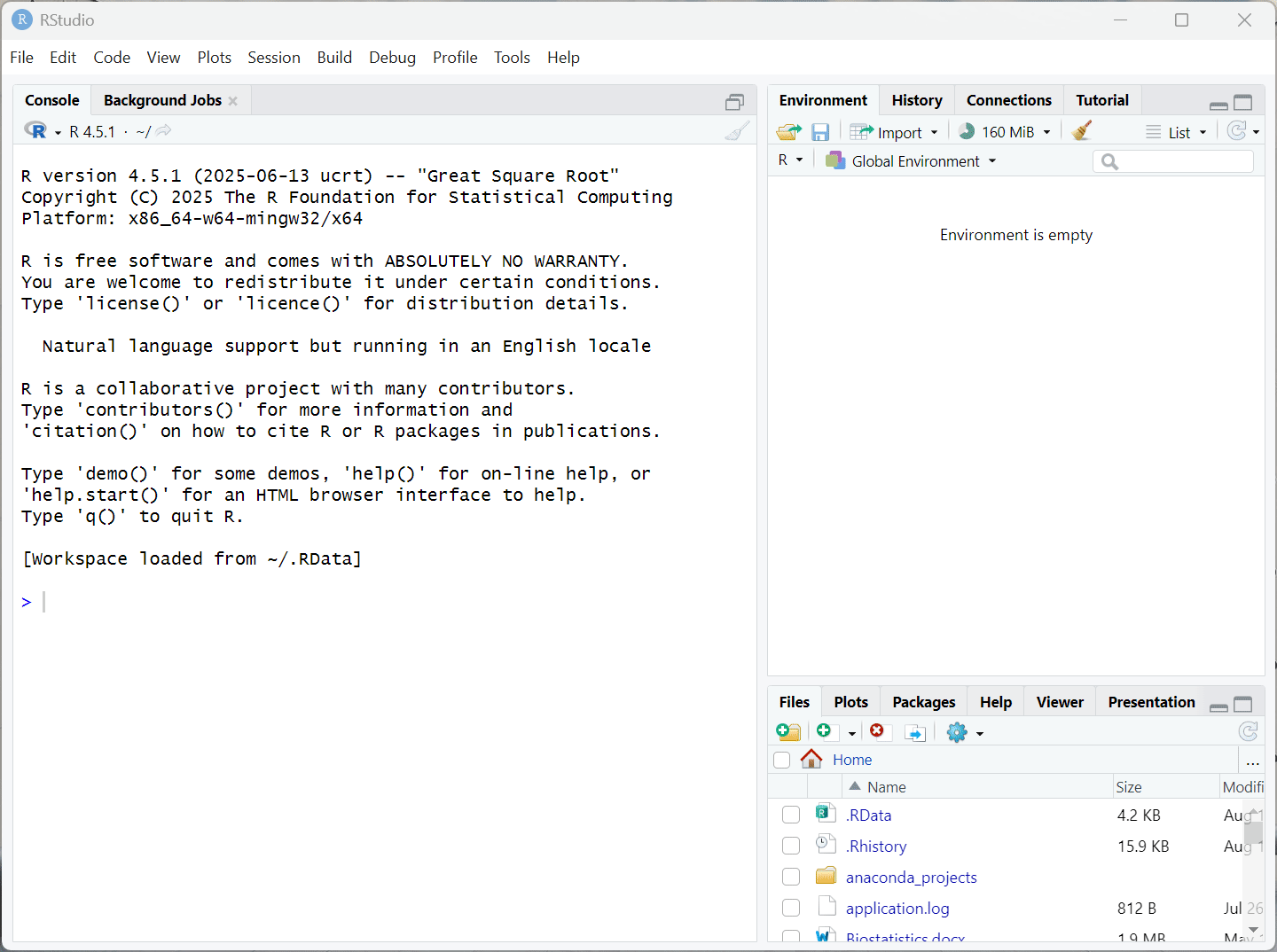Clear environment objects with the broom icon
The image size is (1277, 952).
[1081, 131]
